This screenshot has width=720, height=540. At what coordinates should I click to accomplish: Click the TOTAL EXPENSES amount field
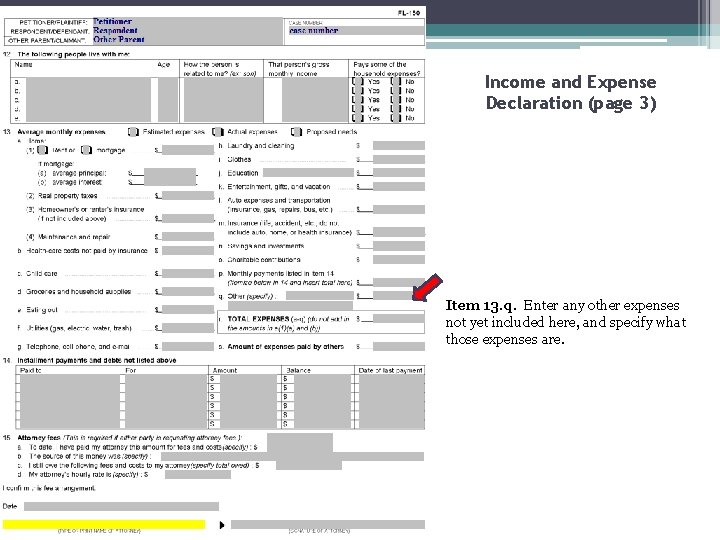399,319
